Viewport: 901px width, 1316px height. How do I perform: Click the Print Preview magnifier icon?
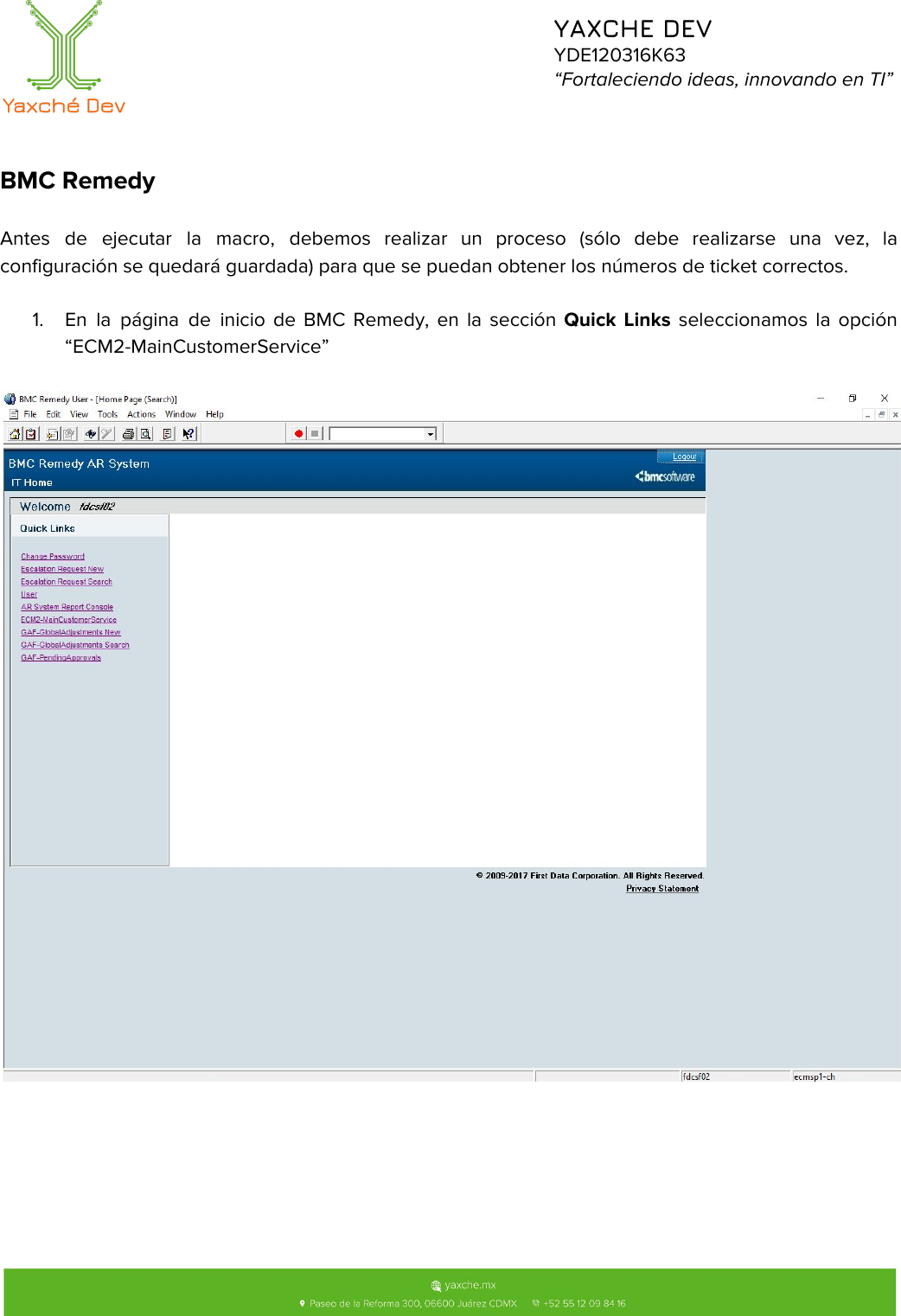[x=146, y=434]
